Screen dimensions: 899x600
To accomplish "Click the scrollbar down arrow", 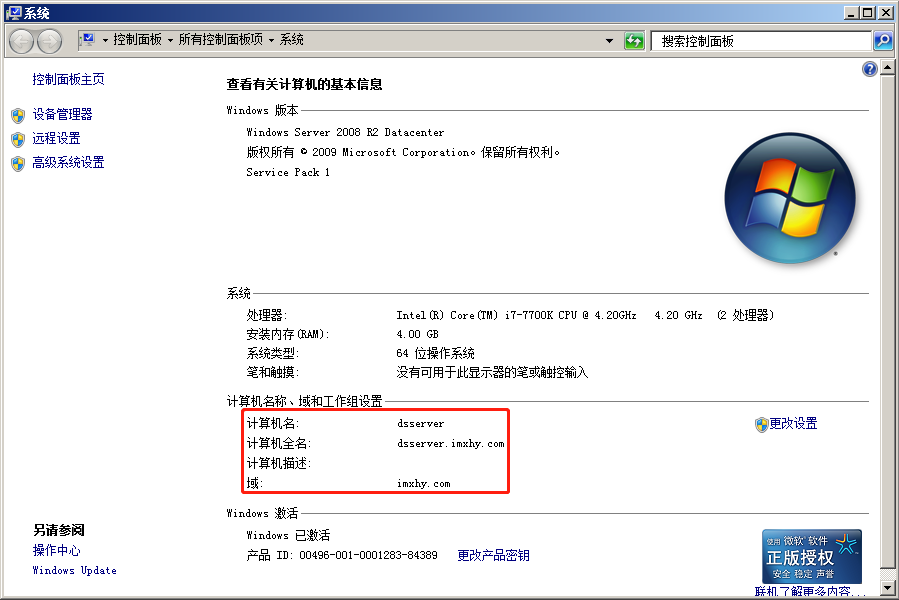I will [x=888, y=588].
